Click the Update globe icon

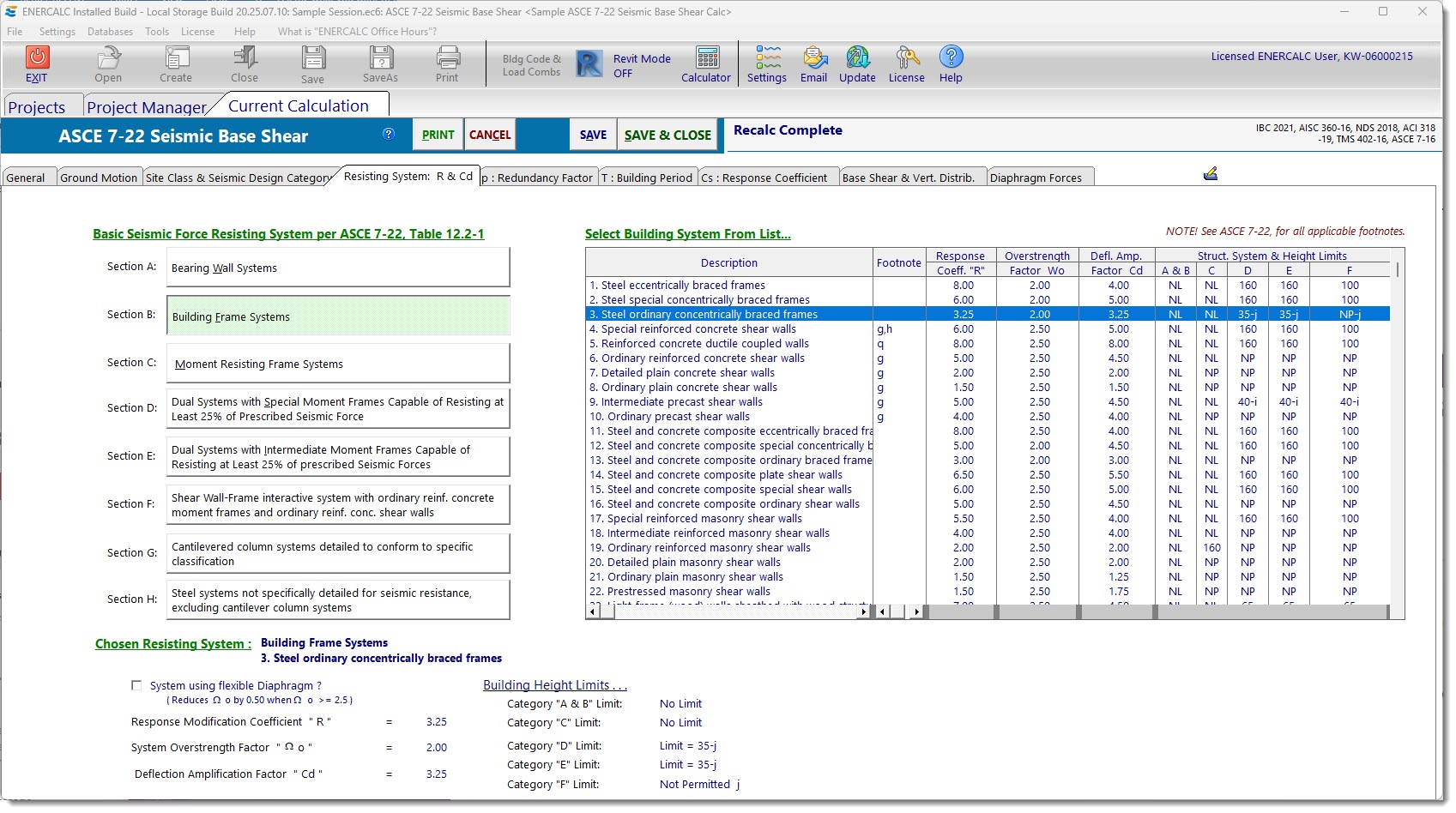coord(857,58)
